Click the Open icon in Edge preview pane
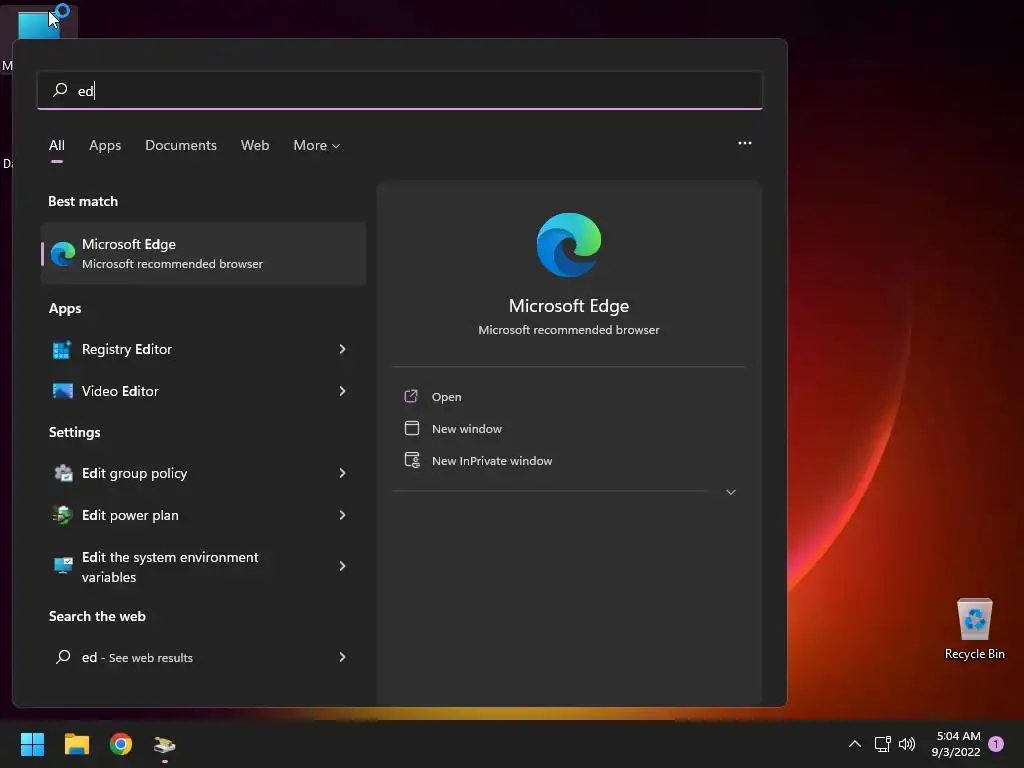This screenshot has width=1024, height=768. 411,396
